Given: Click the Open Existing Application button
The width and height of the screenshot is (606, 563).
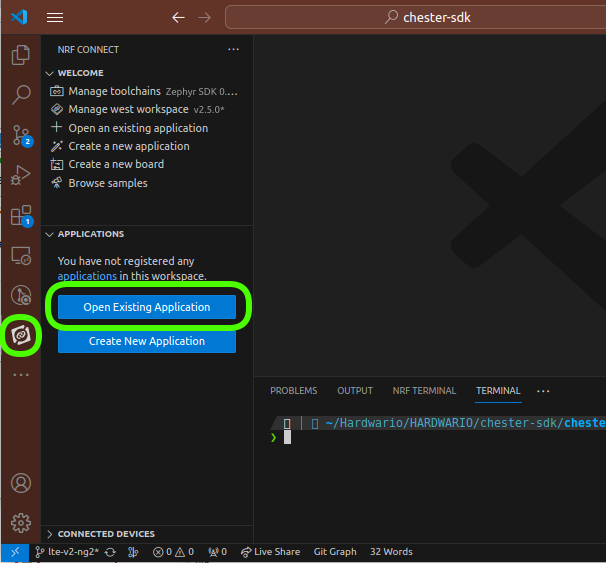Looking at the screenshot, I should click(x=147, y=307).
